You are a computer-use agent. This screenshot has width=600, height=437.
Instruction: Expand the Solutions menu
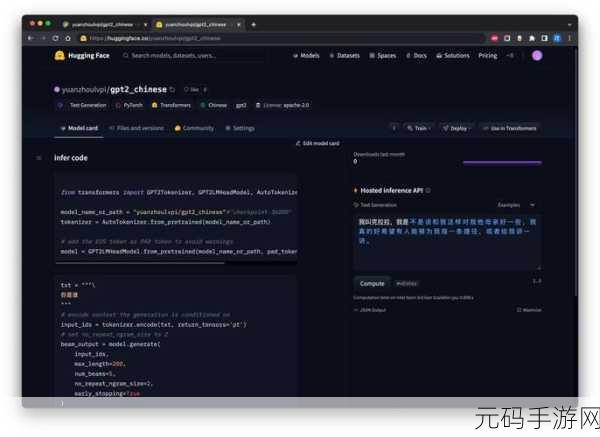(x=453, y=56)
